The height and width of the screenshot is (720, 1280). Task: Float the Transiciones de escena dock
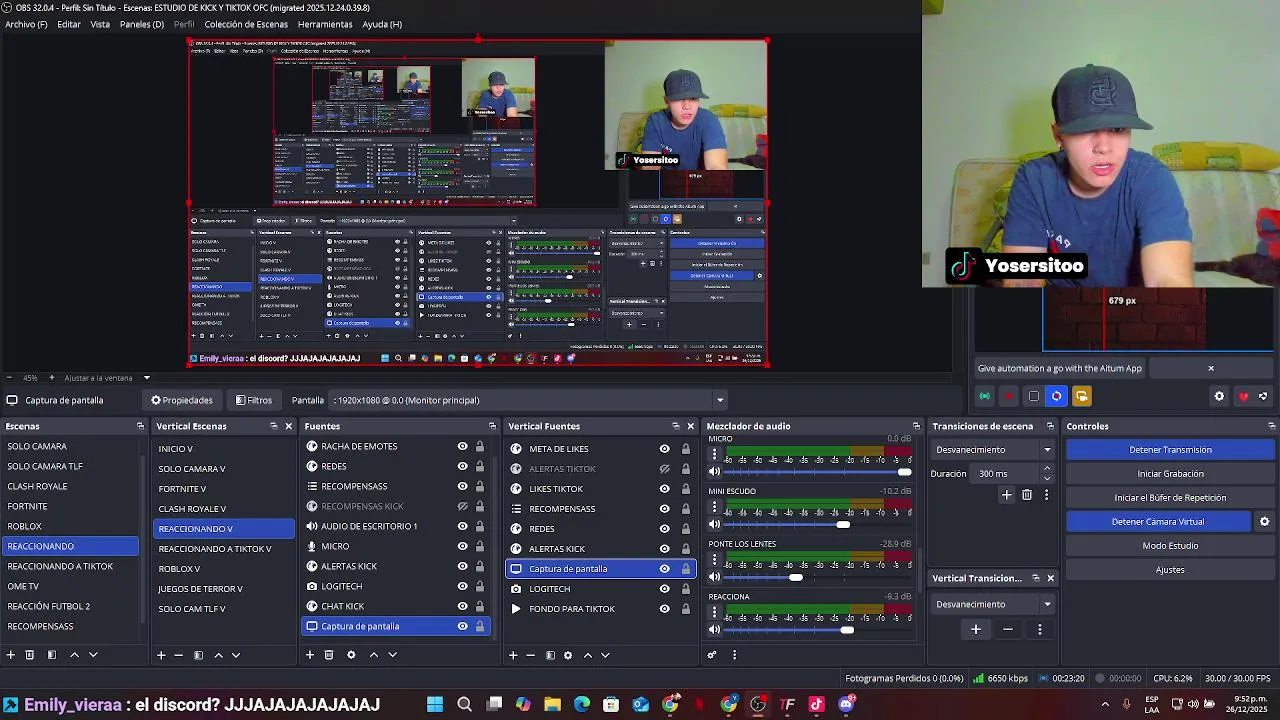coord(1052,426)
